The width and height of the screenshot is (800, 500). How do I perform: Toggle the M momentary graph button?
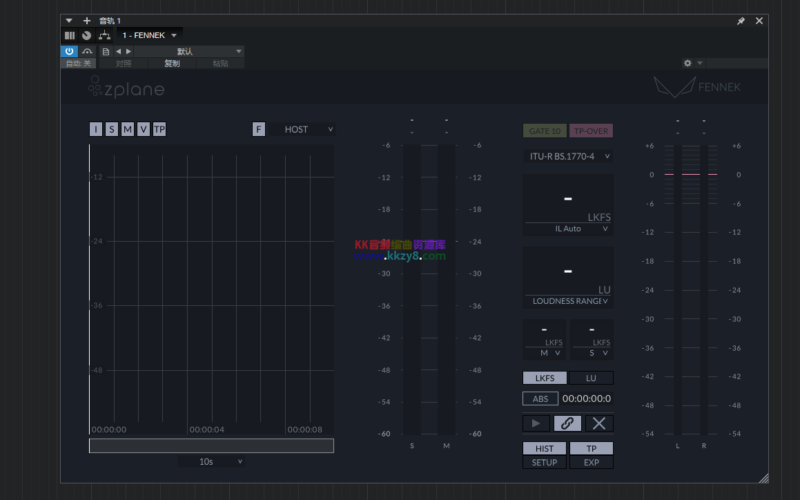[127, 129]
